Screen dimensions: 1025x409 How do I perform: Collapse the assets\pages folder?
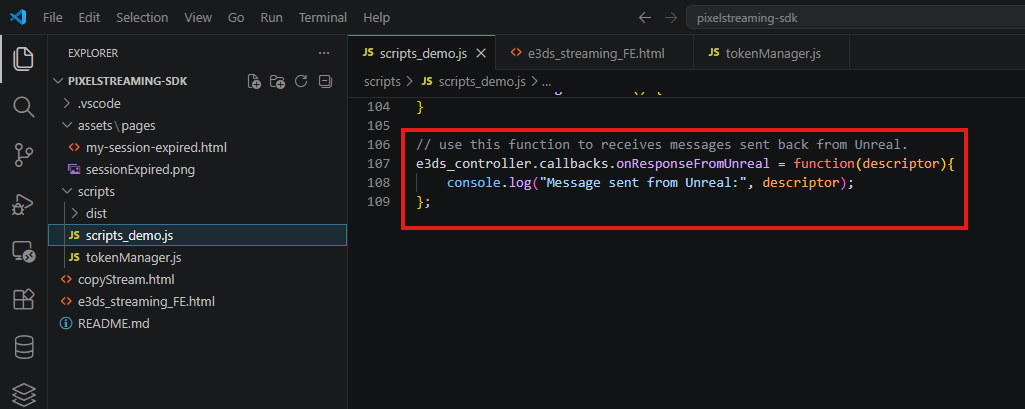click(197, 125)
